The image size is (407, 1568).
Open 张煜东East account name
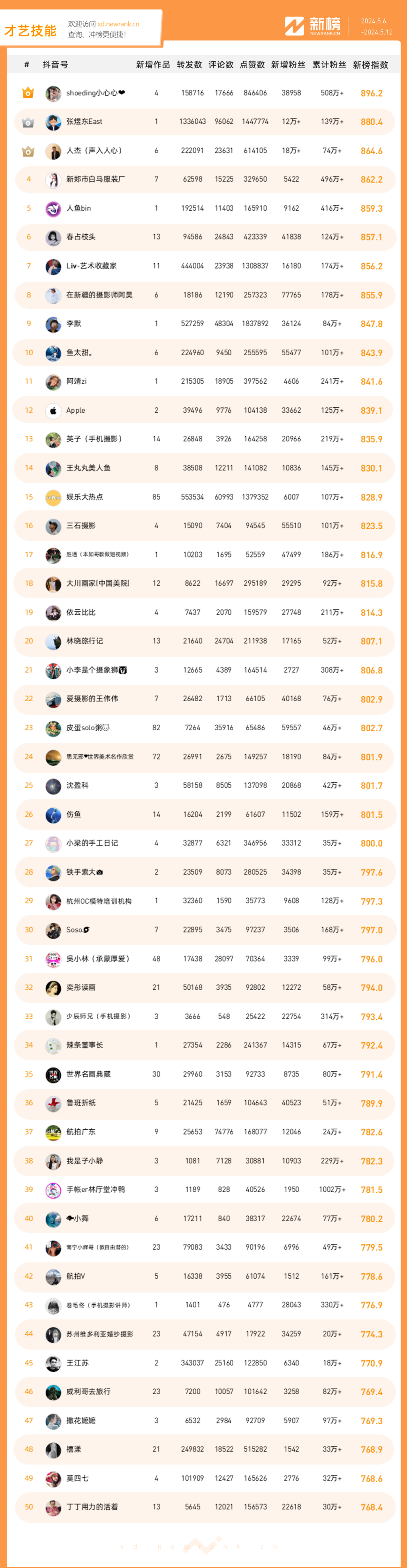pos(84,122)
